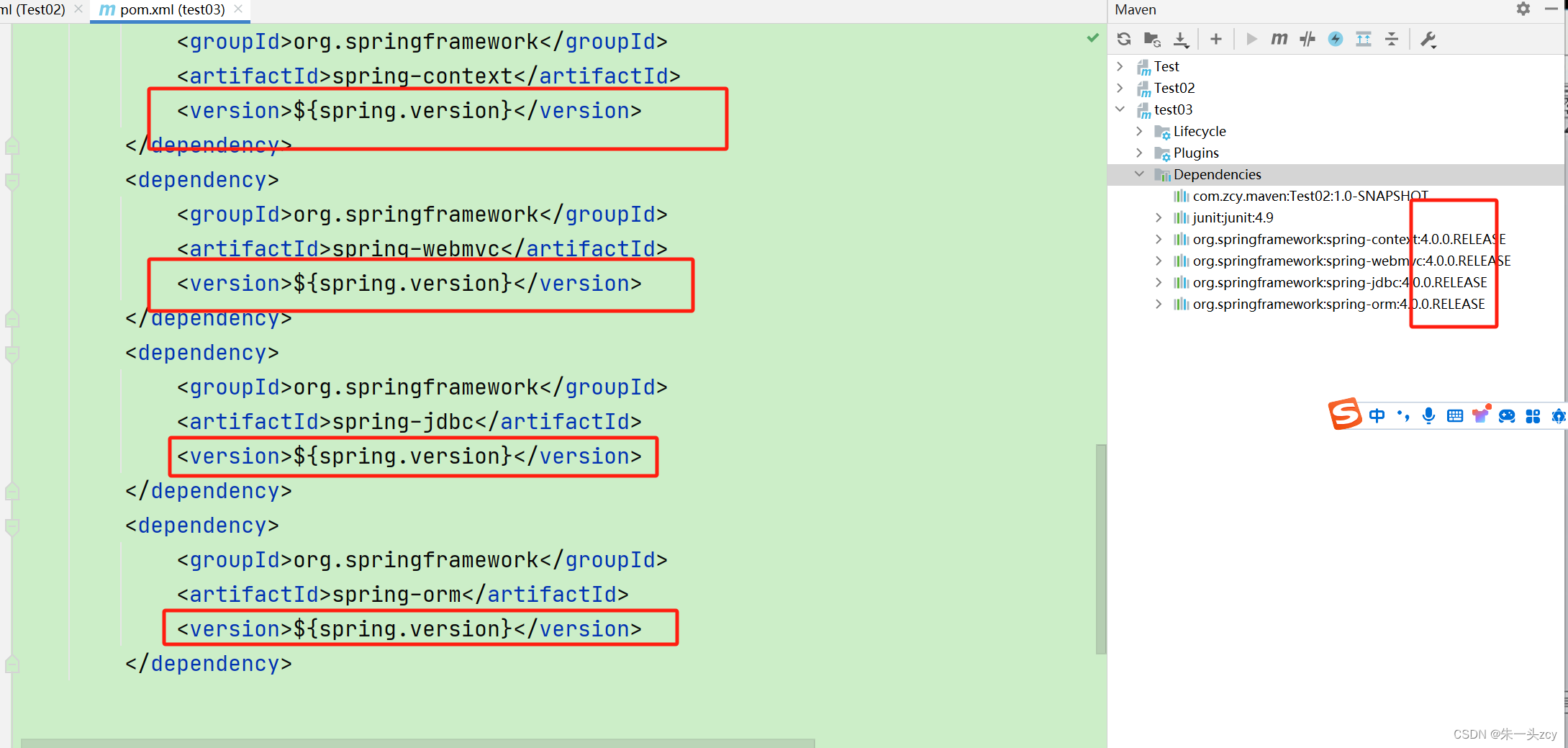This screenshot has width=1568, height=748.
Task: Click Collapse All icon in Maven toolbar
Action: click(x=1392, y=39)
